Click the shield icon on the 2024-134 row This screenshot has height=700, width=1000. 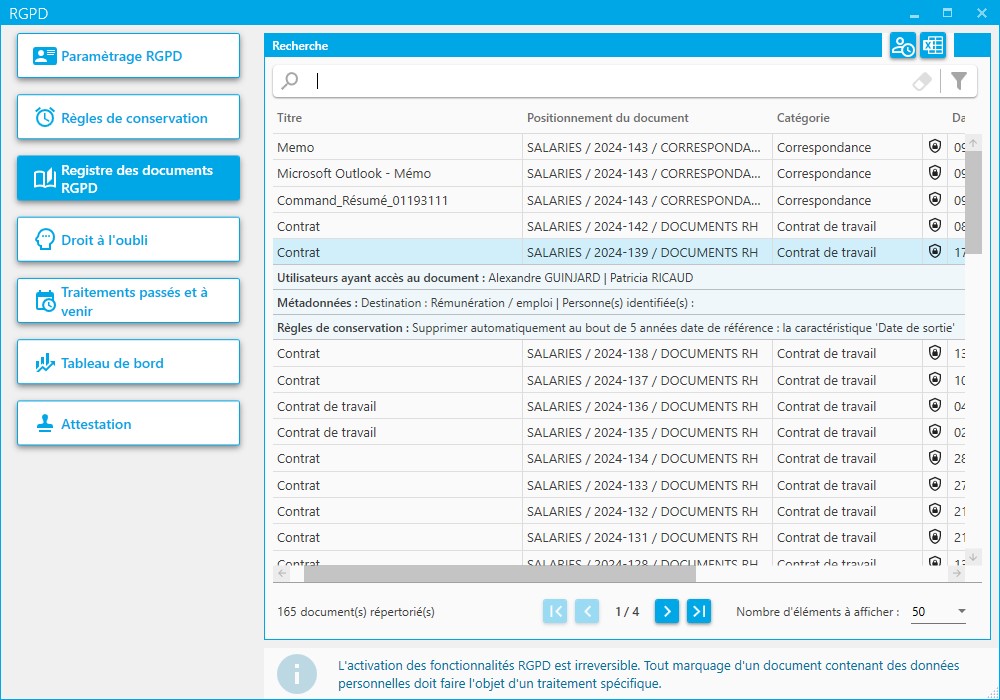click(x=935, y=458)
